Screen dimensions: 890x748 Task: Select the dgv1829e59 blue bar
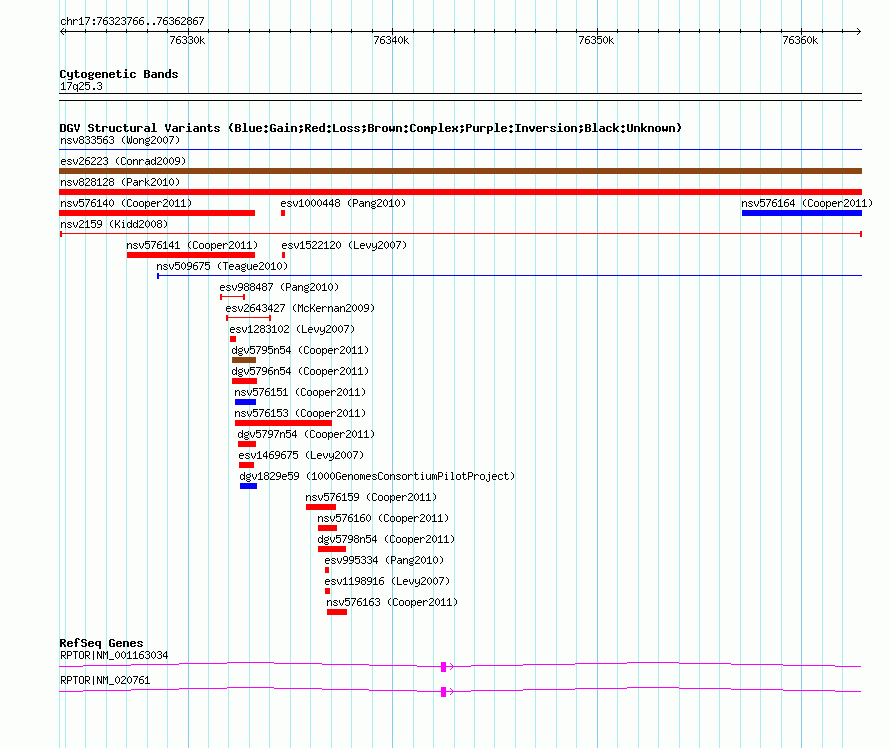tap(249, 486)
